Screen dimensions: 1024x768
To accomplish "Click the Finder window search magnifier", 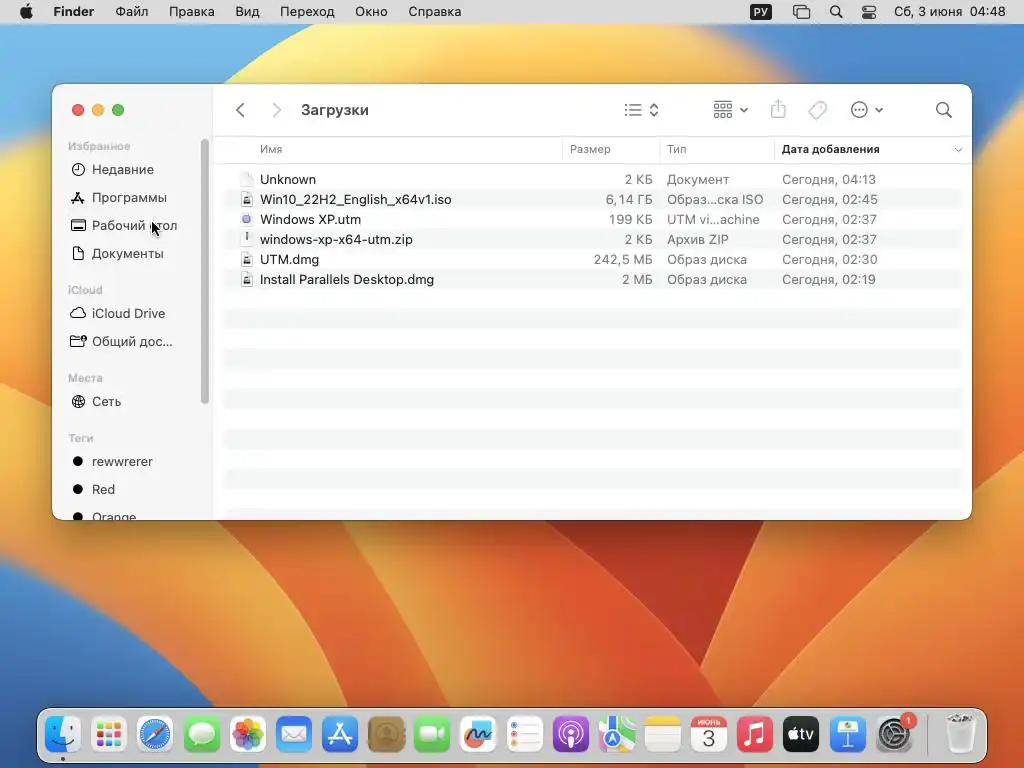I will (x=943, y=110).
